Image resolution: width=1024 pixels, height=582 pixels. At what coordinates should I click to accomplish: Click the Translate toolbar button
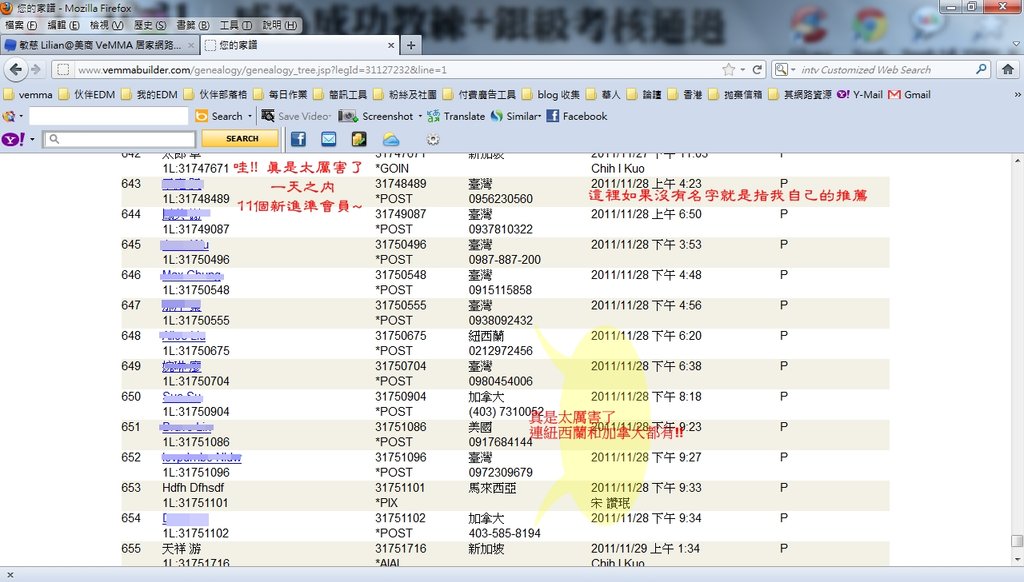pos(456,116)
